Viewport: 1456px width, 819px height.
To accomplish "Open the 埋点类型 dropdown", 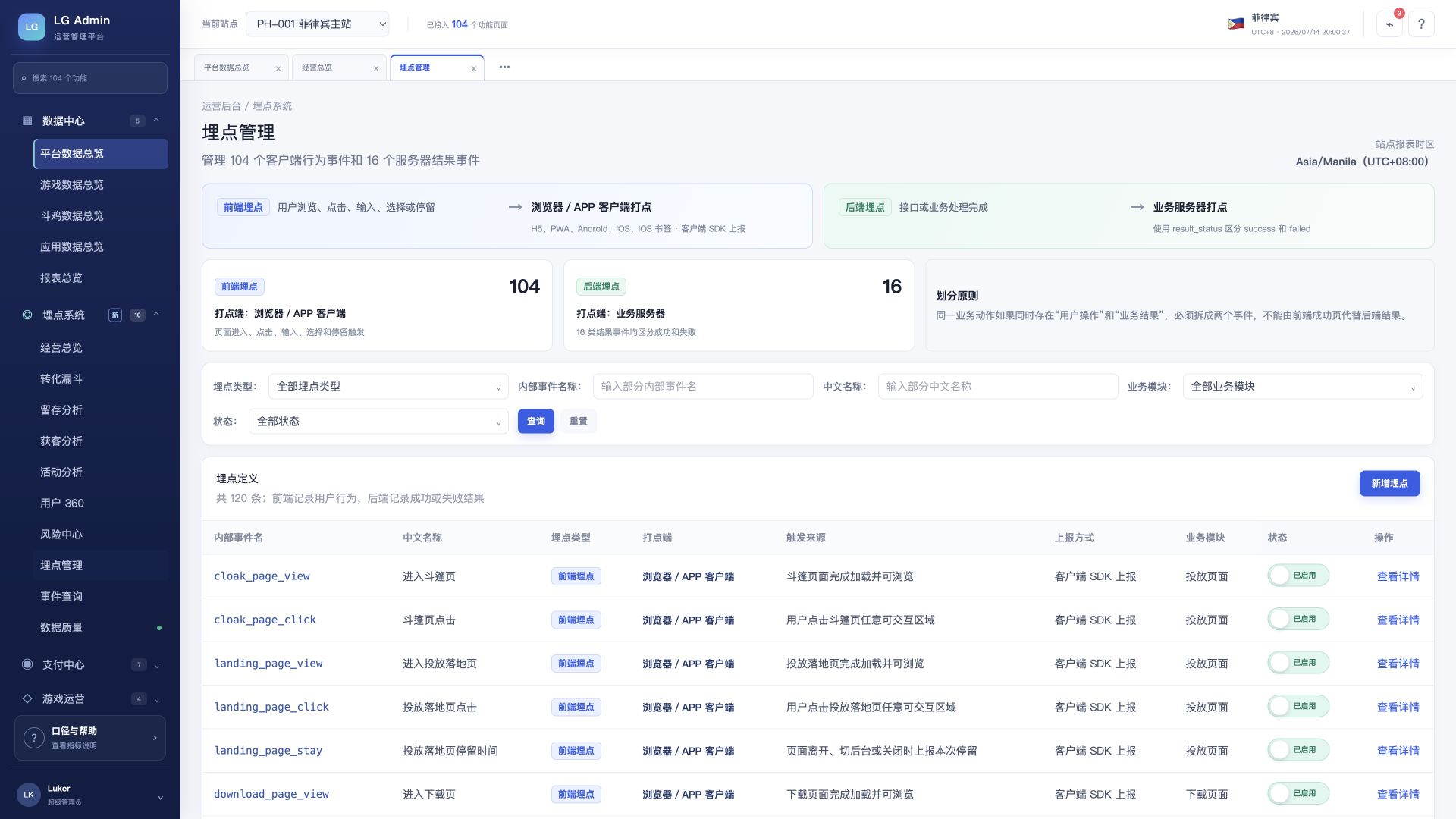I will pos(388,387).
